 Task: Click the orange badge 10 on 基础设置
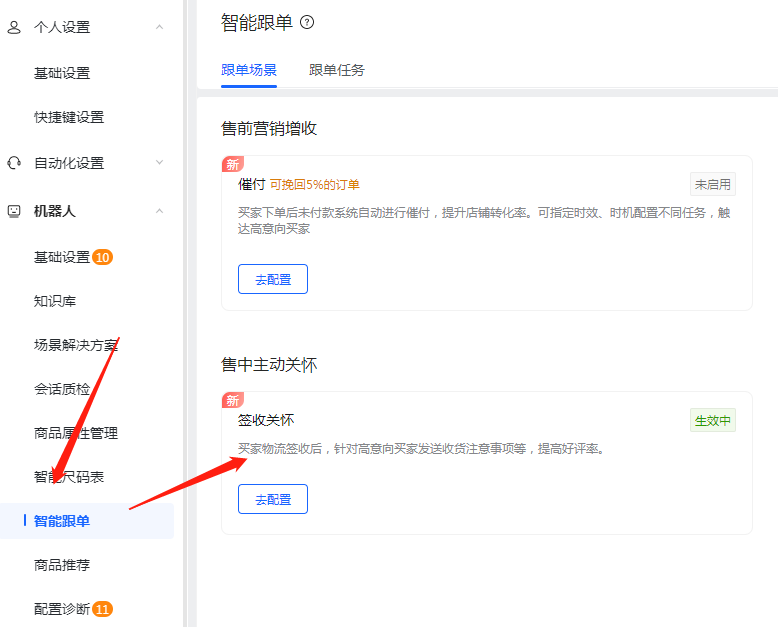(103, 257)
